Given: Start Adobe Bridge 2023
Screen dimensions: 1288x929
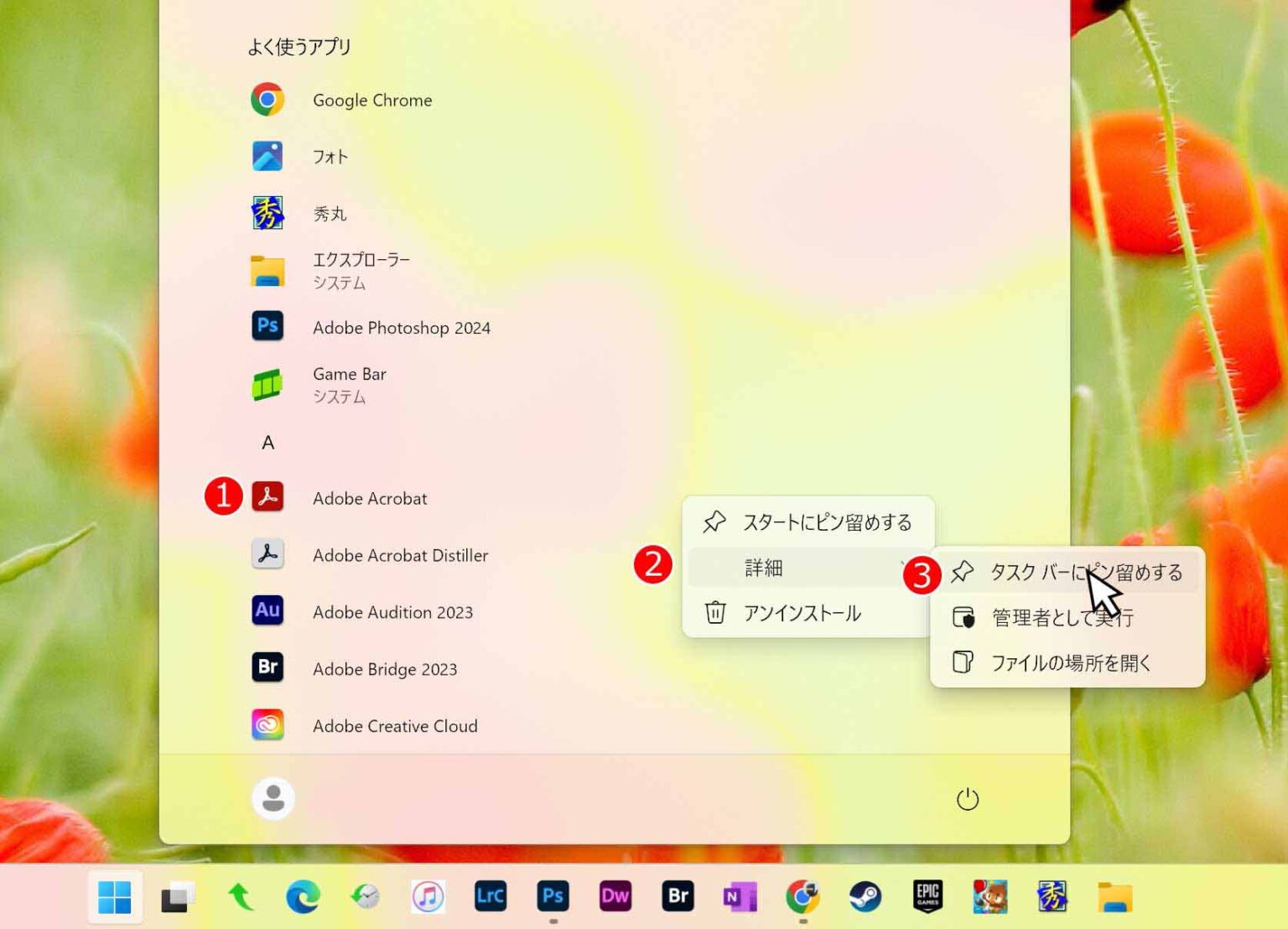Looking at the screenshot, I should 385,669.
